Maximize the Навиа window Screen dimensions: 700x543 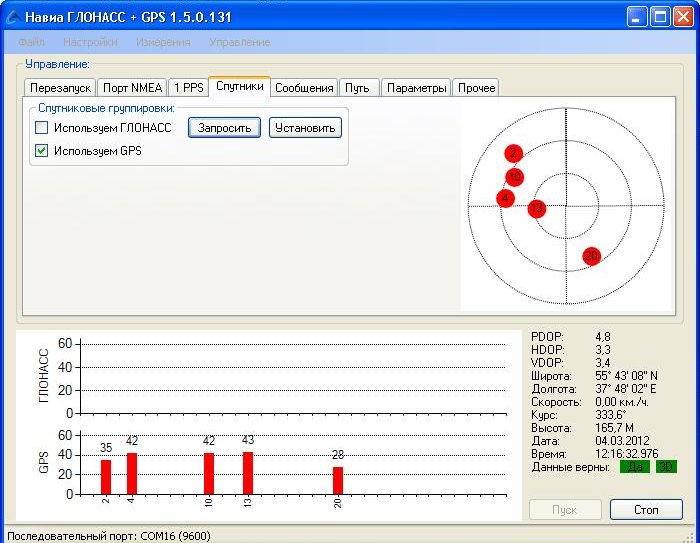(x=660, y=17)
